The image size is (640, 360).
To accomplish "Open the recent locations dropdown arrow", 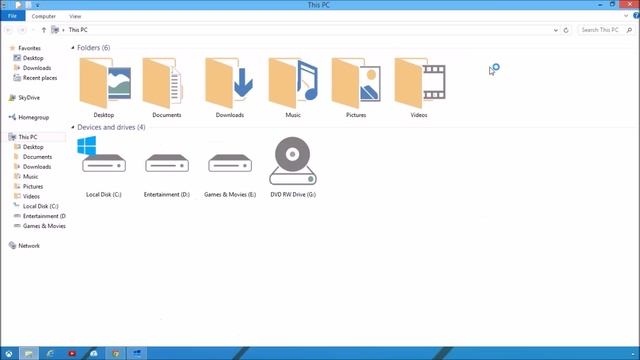I will pyautogui.click(x=33, y=30).
